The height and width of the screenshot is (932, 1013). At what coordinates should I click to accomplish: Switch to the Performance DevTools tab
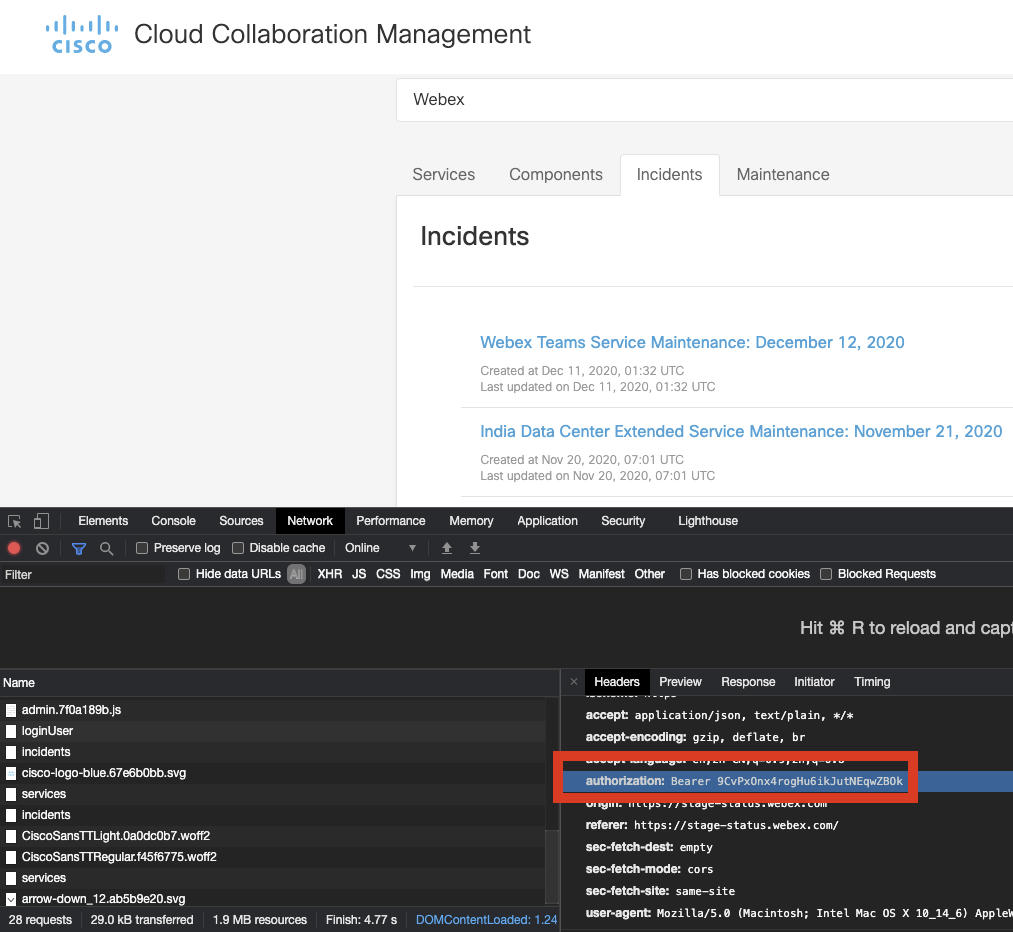click(x=391, y=521)
